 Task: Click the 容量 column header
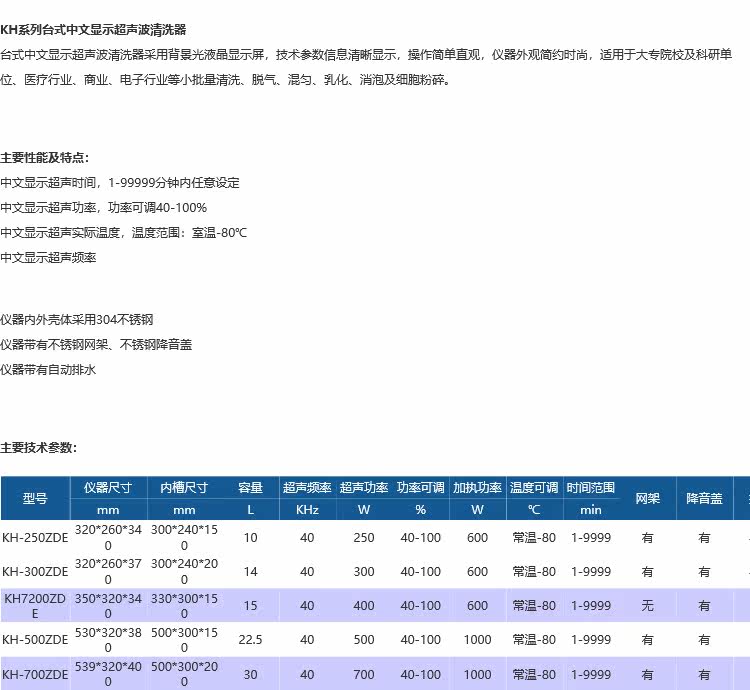pos(250,488)
